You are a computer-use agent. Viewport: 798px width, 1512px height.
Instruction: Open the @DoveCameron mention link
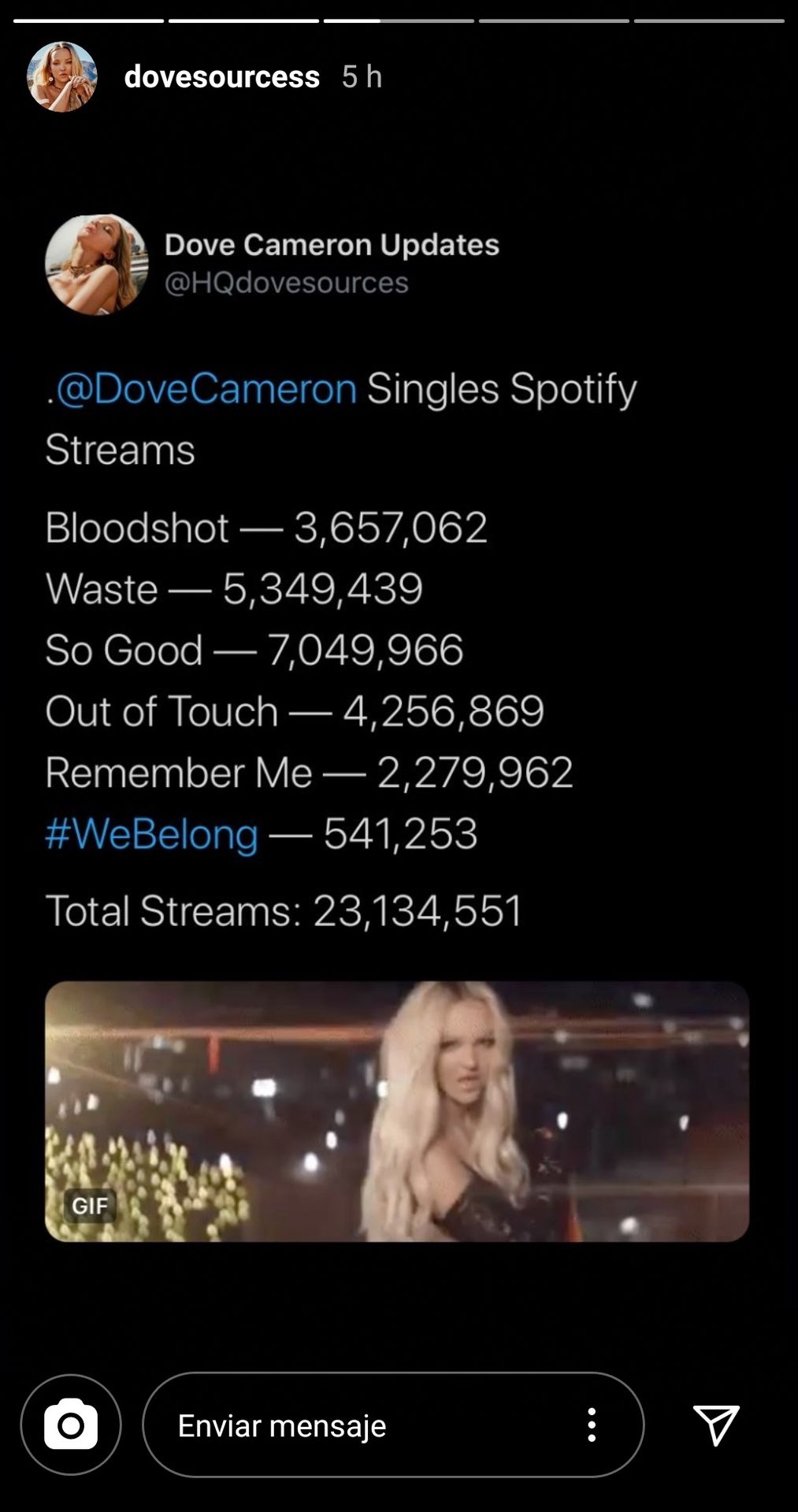pyautogui.click(x=206, y=389)
